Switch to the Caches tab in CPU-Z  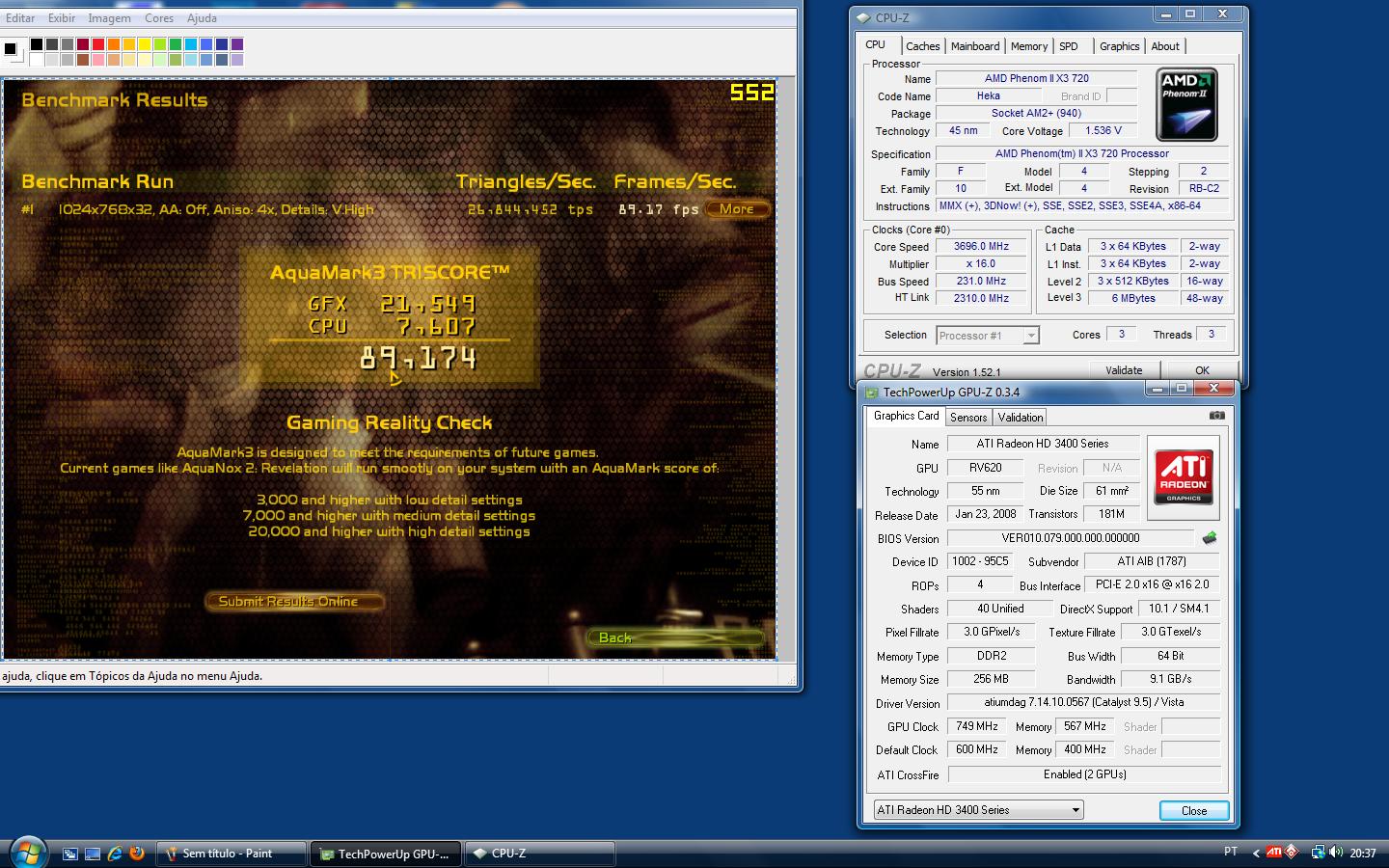pyautogui.click(x=922, y=46)
